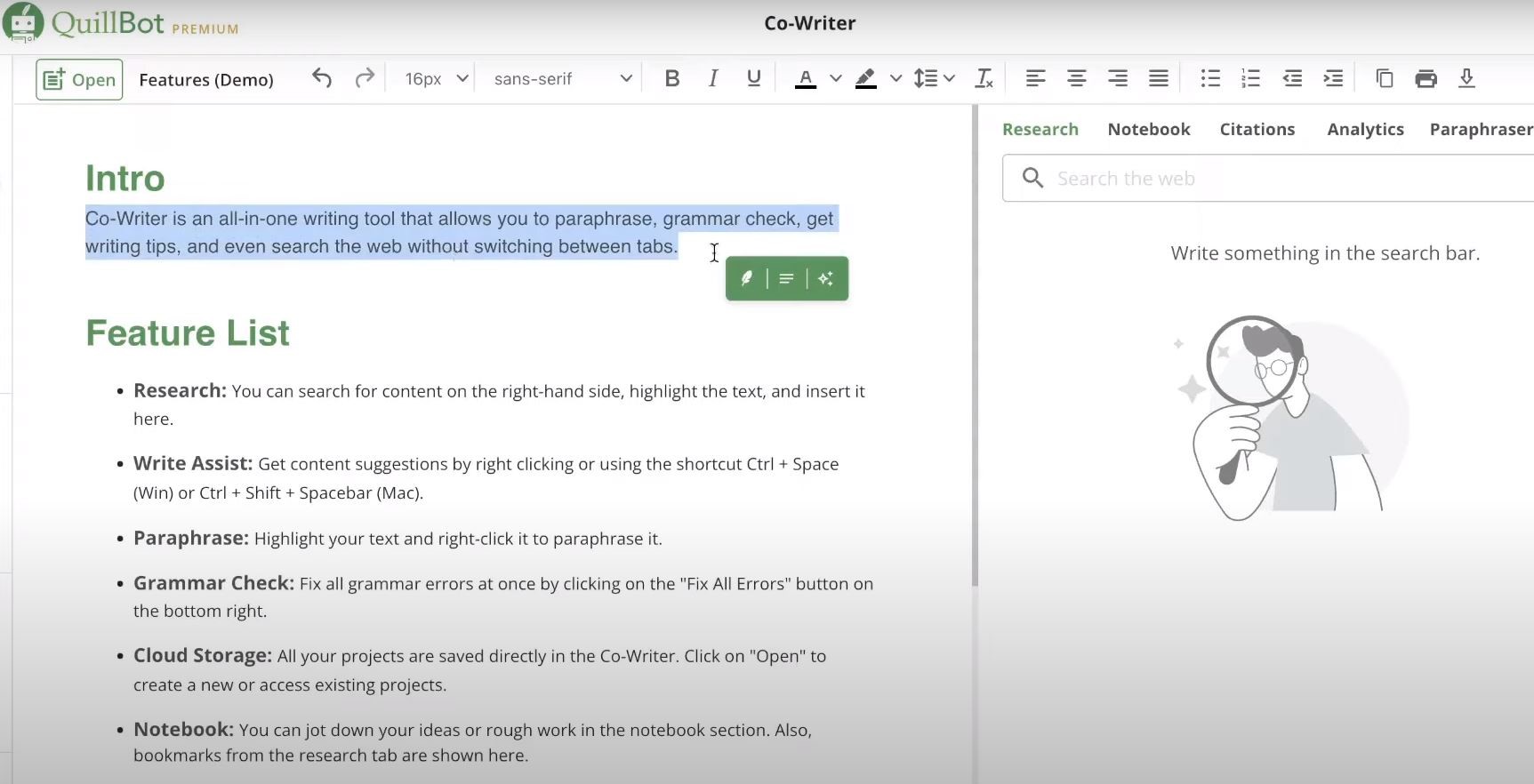Justify the text
The height and width of the screenshot is (784, 1534).
[1159, 79]
